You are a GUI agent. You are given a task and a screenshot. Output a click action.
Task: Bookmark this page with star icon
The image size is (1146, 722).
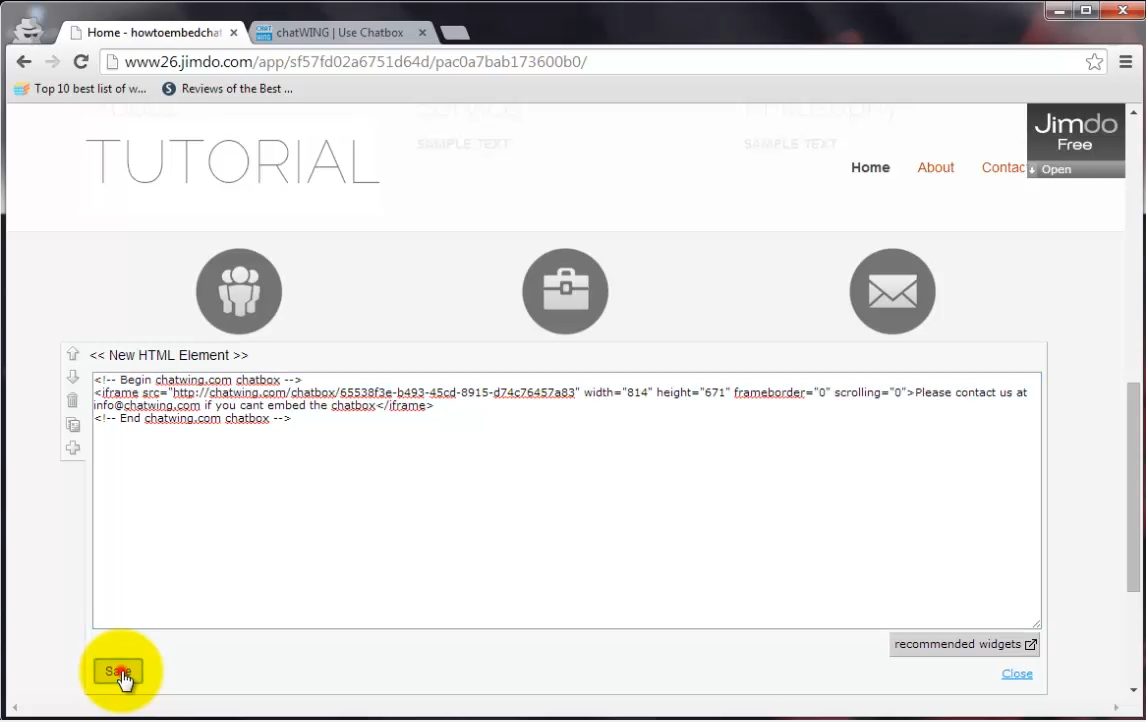1093,62
